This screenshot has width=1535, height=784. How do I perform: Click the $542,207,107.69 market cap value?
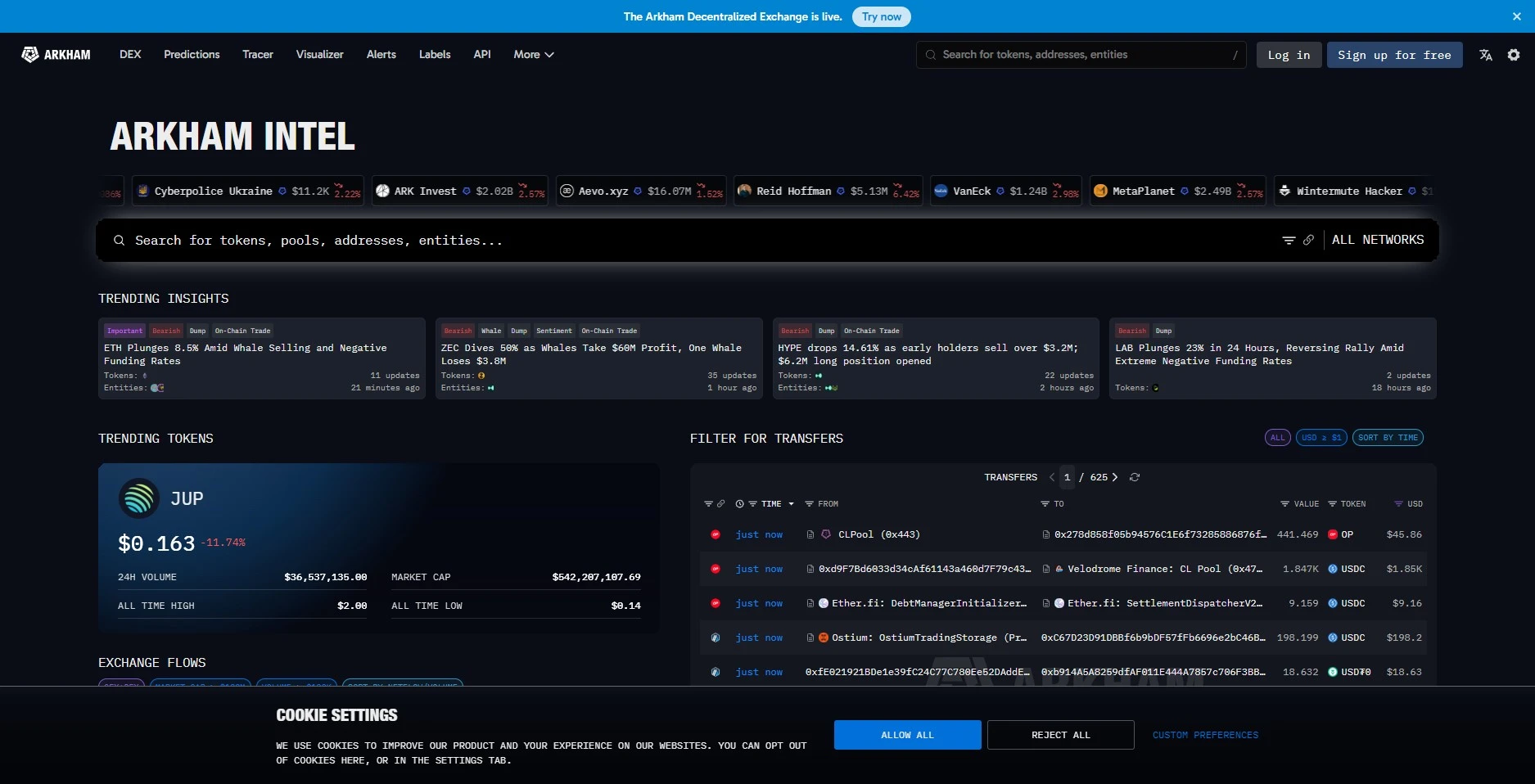point(597,577)
